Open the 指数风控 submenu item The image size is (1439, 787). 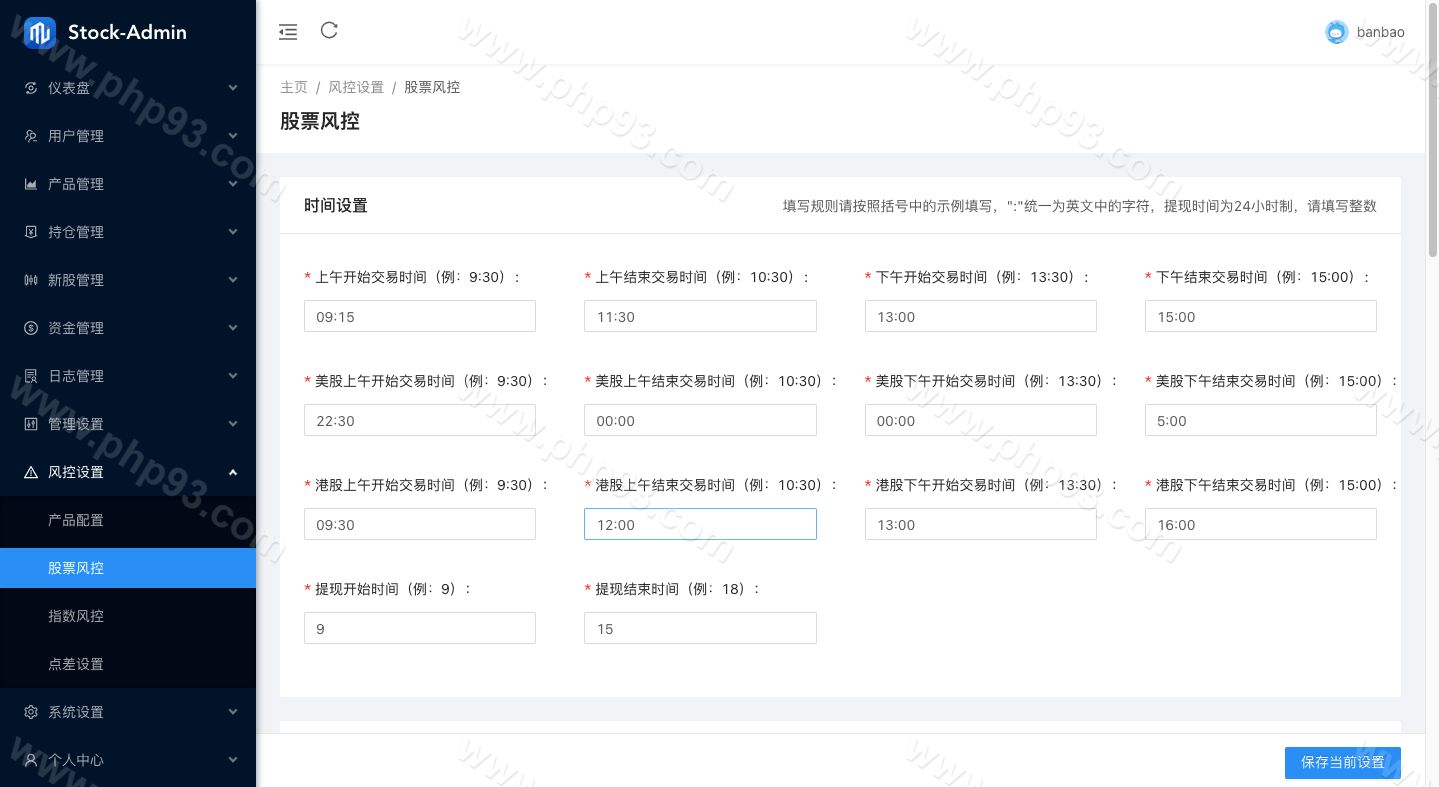(x=76, y=616)
